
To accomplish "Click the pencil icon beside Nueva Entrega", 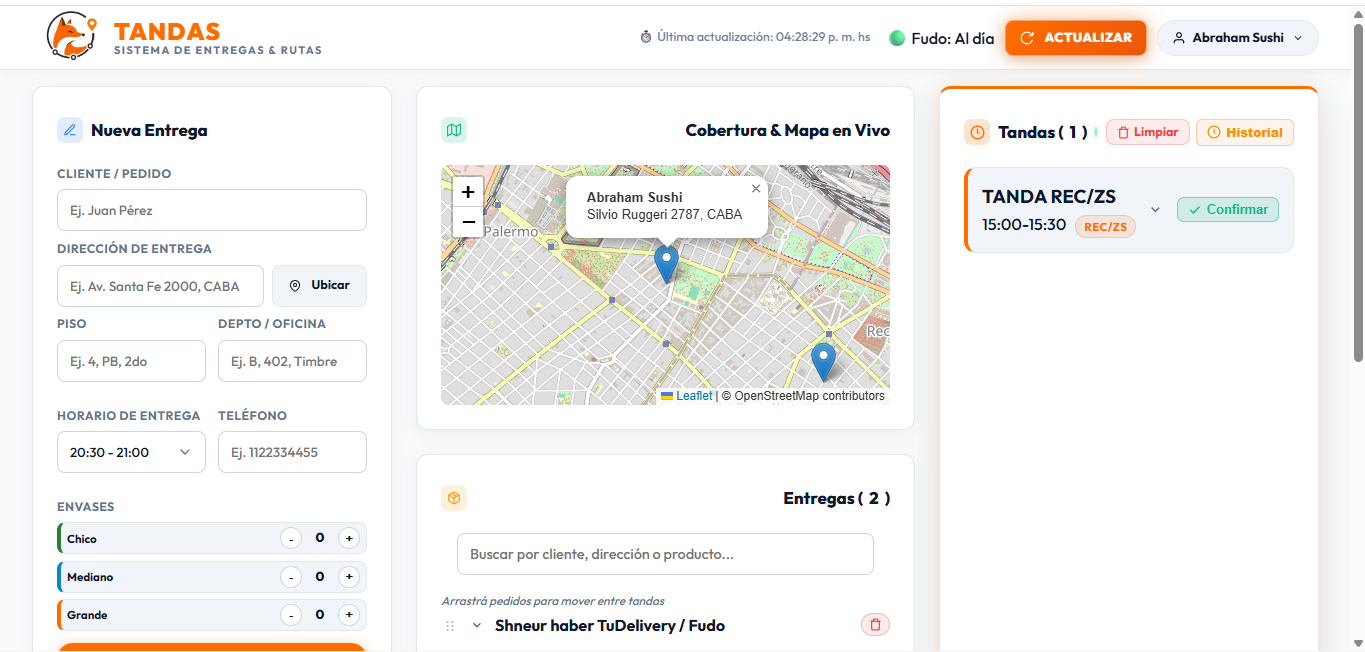I will pyautogui.click(x=70, y=130).
